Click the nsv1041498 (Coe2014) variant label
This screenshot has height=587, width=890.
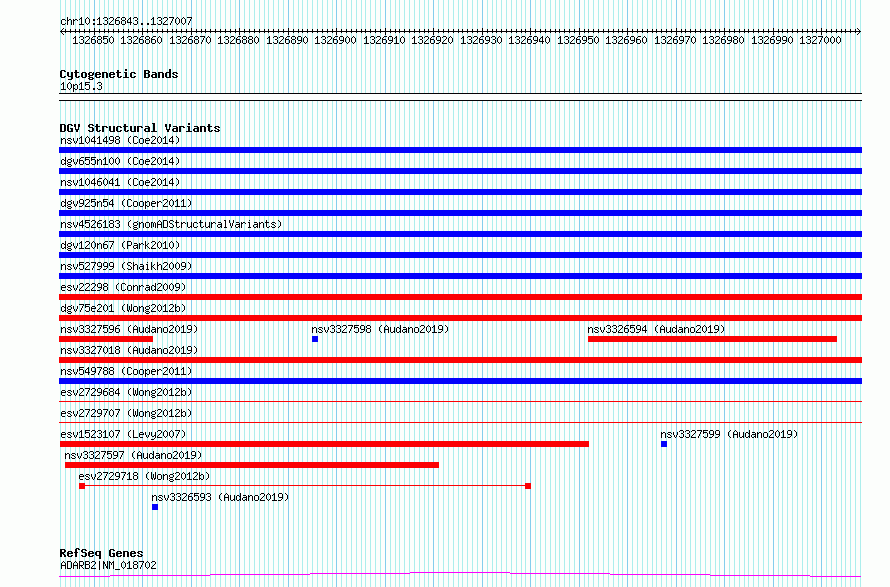click(120, 140)
